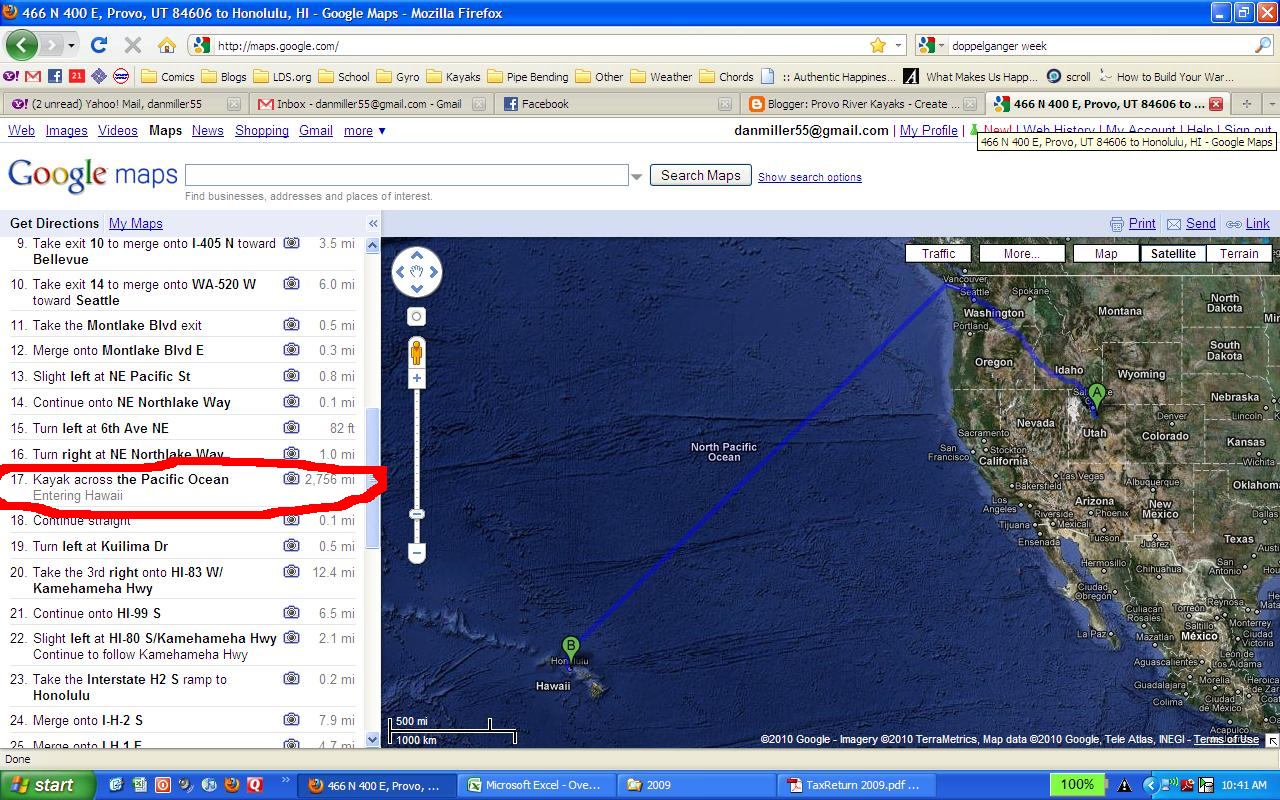Click the search magnifier in Firefox search box
Viewport: 1280px width, 800px height.
pyautogui.click(x=1263, y=45)
